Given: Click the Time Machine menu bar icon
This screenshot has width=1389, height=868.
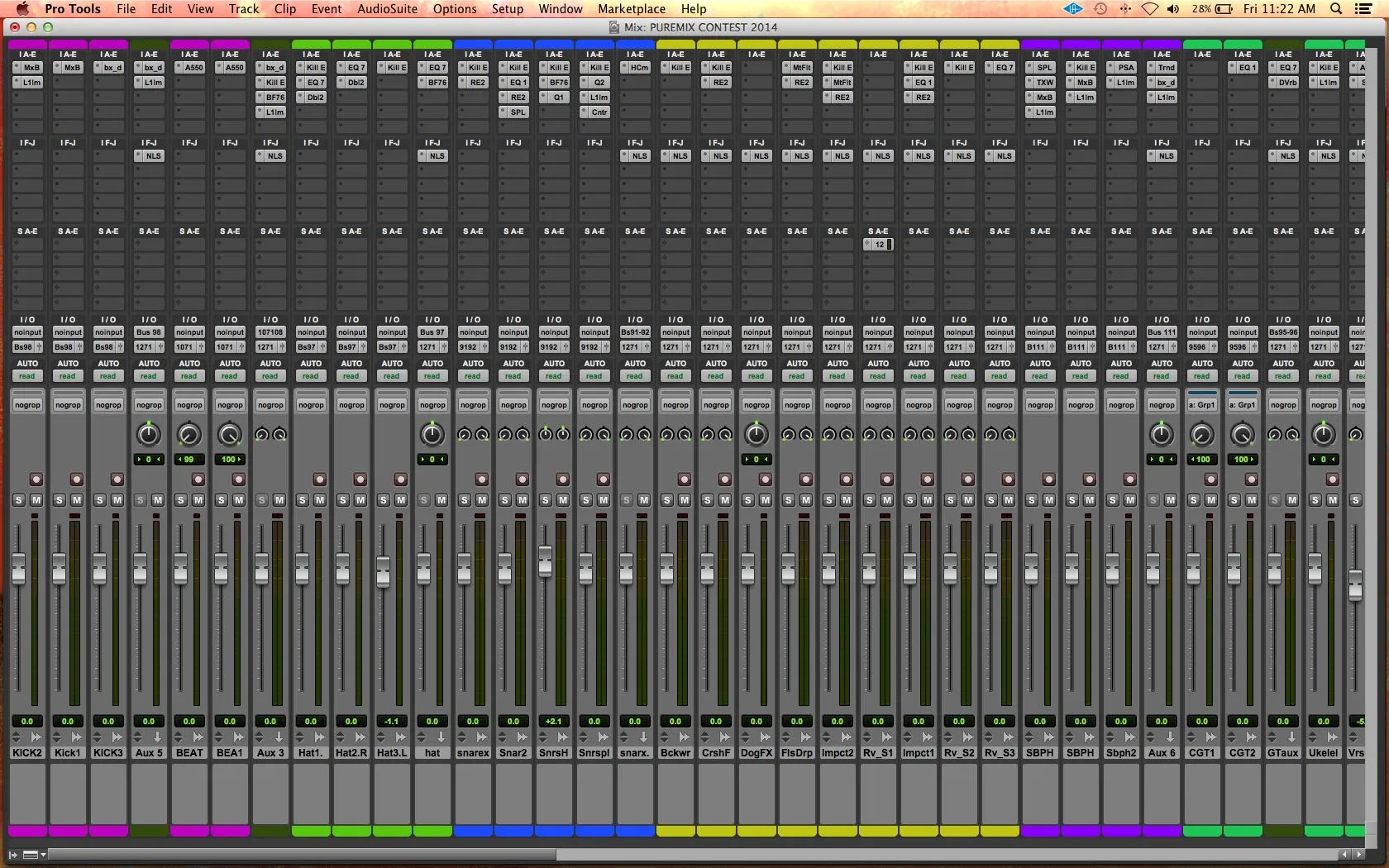Looking at the screenshot, I should [1100, 9].
